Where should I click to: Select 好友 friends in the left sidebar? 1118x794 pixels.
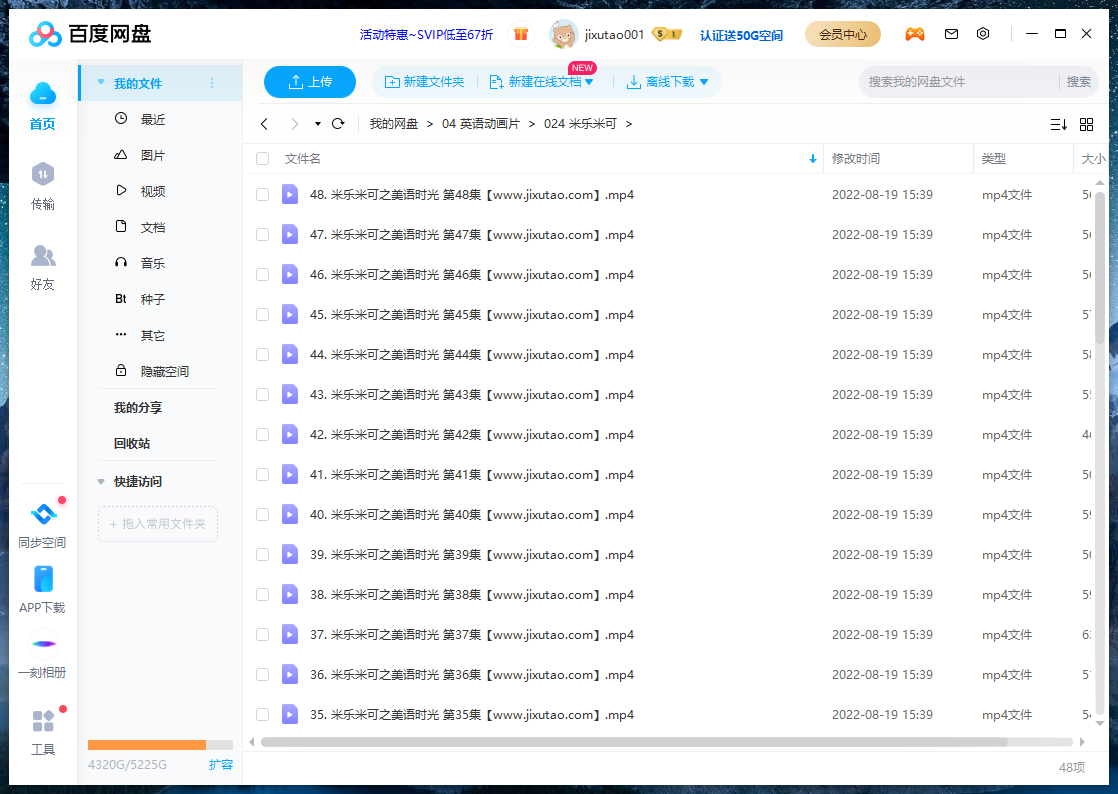tap(43, 268)
